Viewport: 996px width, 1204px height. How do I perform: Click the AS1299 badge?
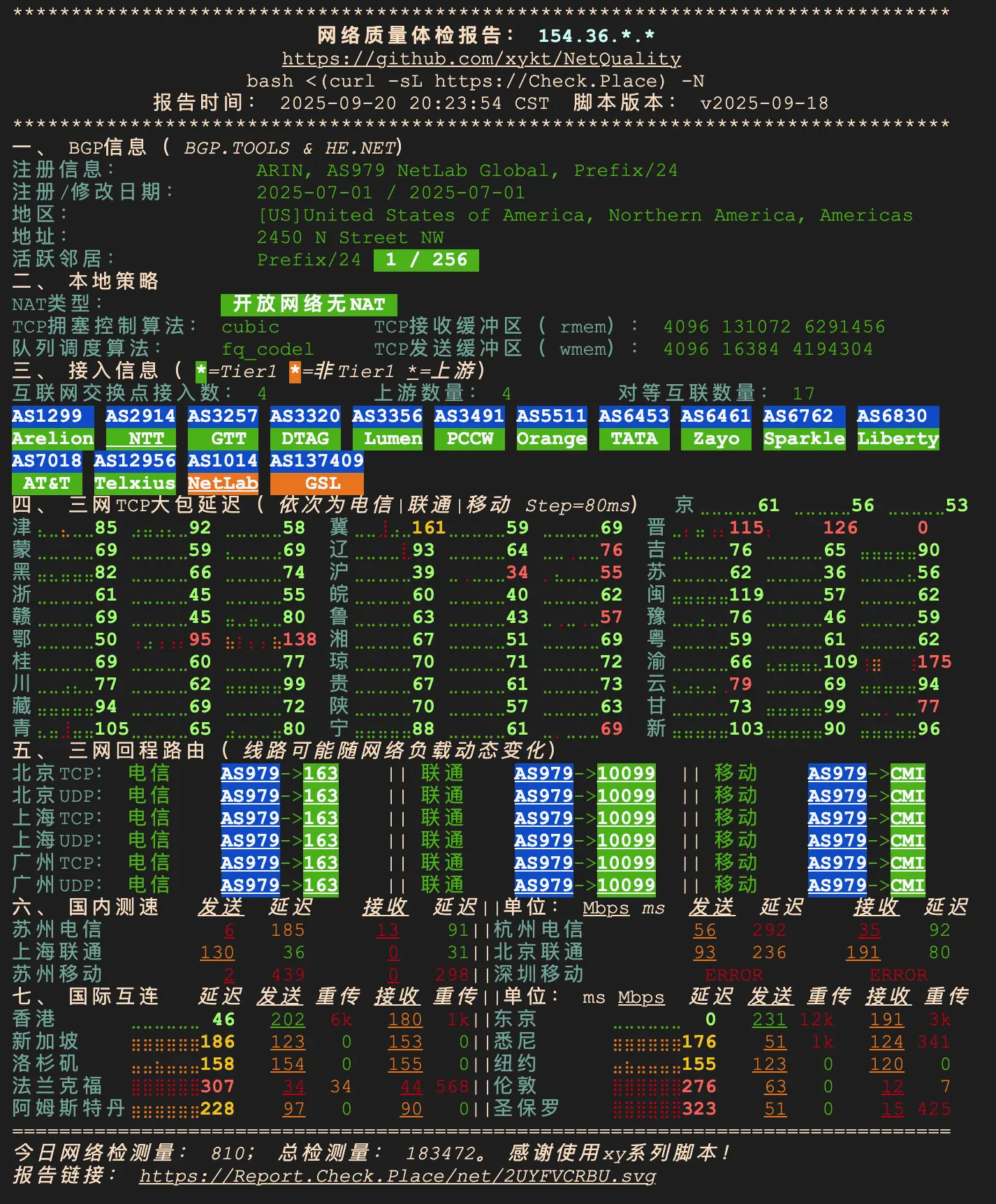pyautogui.click(x=52, y=416)
